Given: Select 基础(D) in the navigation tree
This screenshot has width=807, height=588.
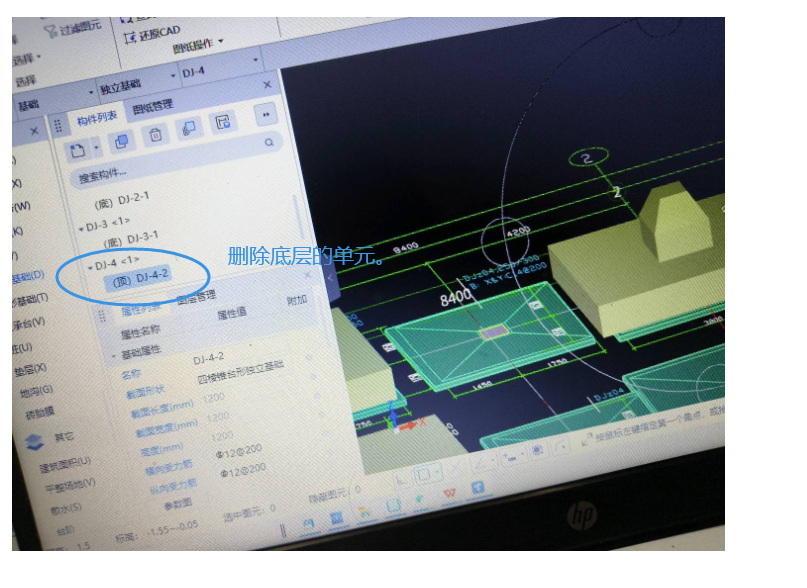Looking at the screenshot, I should click(x=28, y=276).
